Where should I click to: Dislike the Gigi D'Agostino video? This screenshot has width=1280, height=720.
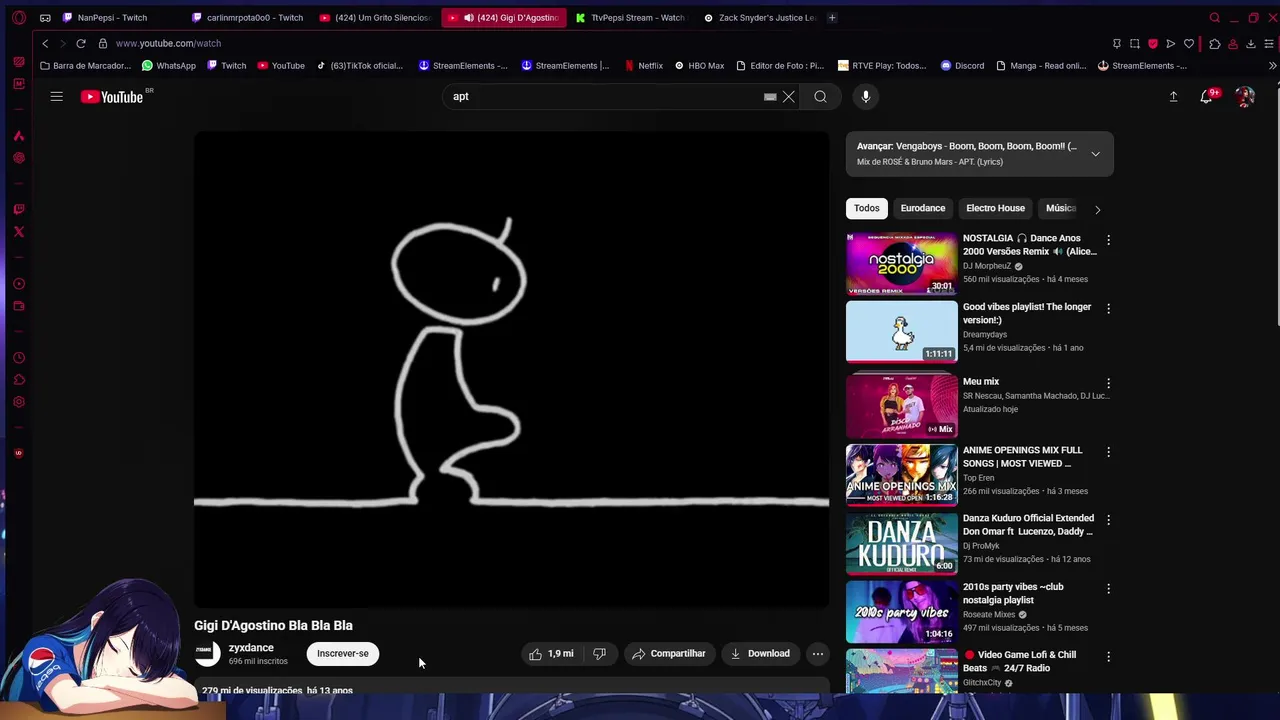click(599, 654)
